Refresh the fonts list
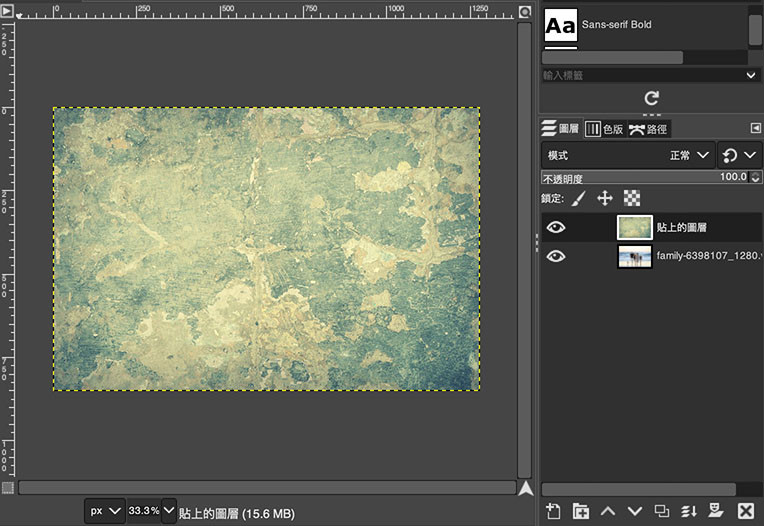Viewport: 764px width, 526px height. pos(651,98)
